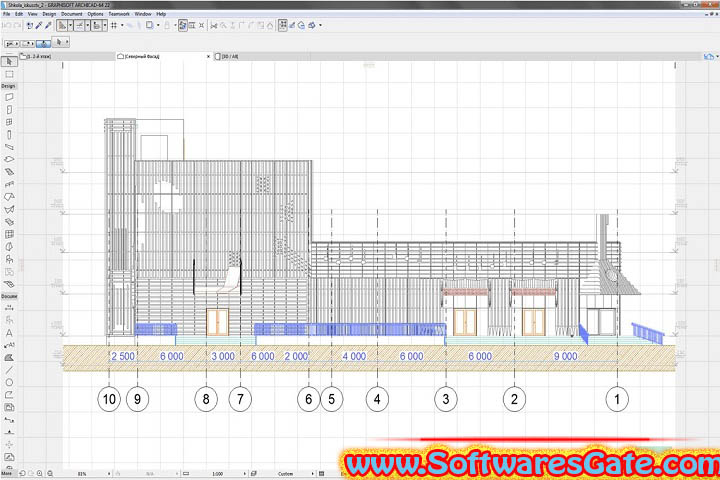This screenshot has width=720, height=480.
Task: Click the Pick Up Parameters eyedropper
Action: click(39, 26)
